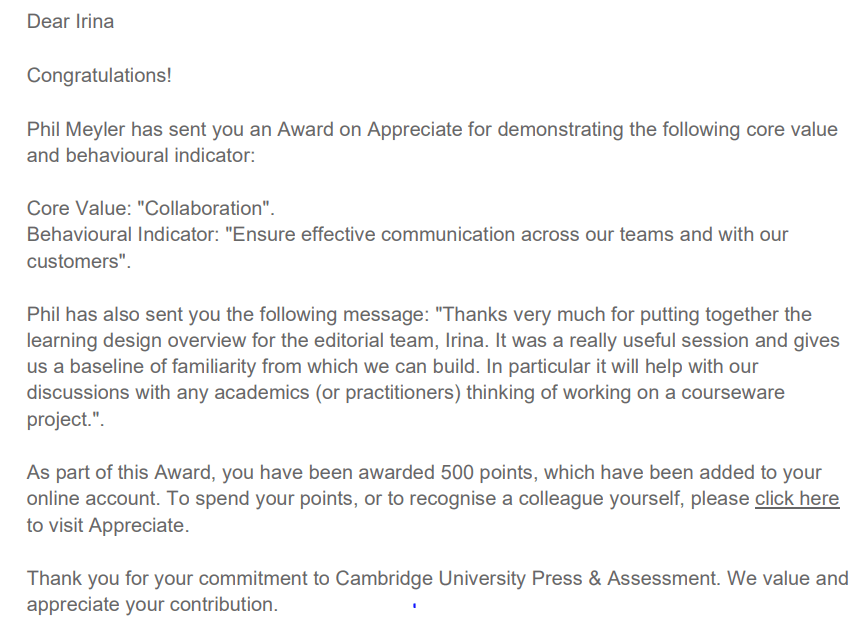867x631 pixels.
Task: Open the "click here" link to Appreciate
Action: [x=796, y=499]
